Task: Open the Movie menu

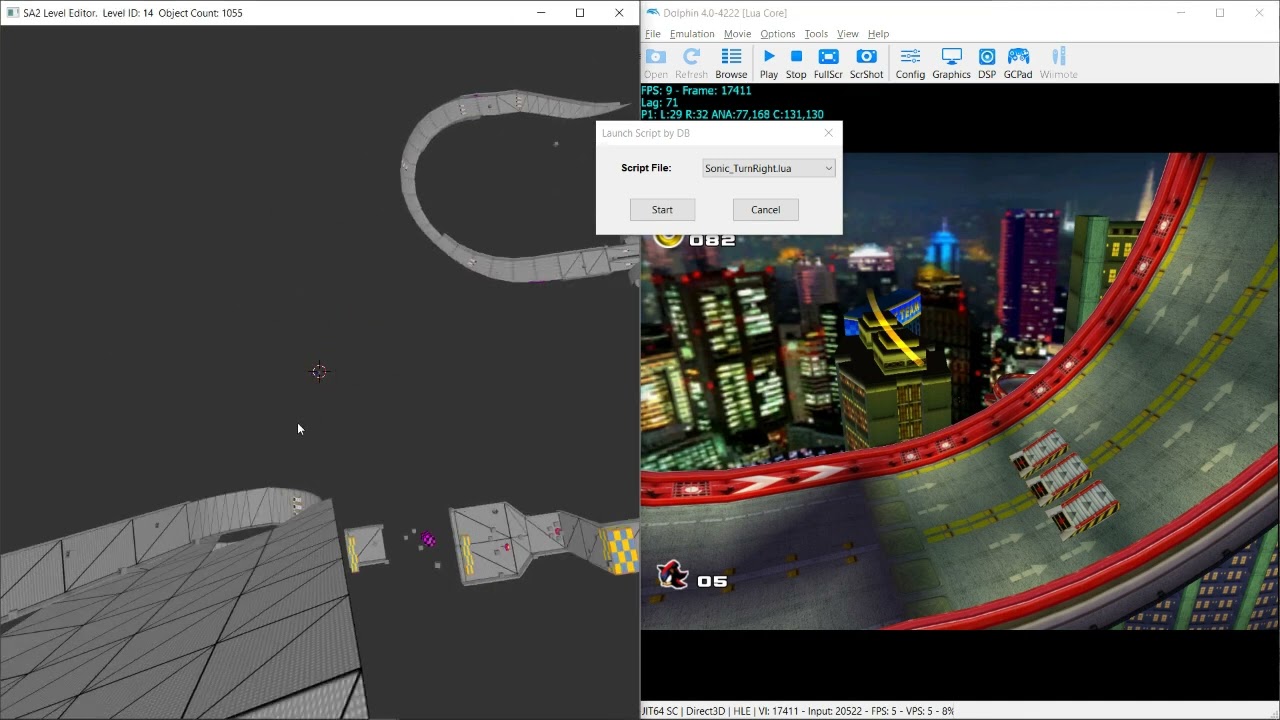Action: [737, 34]
